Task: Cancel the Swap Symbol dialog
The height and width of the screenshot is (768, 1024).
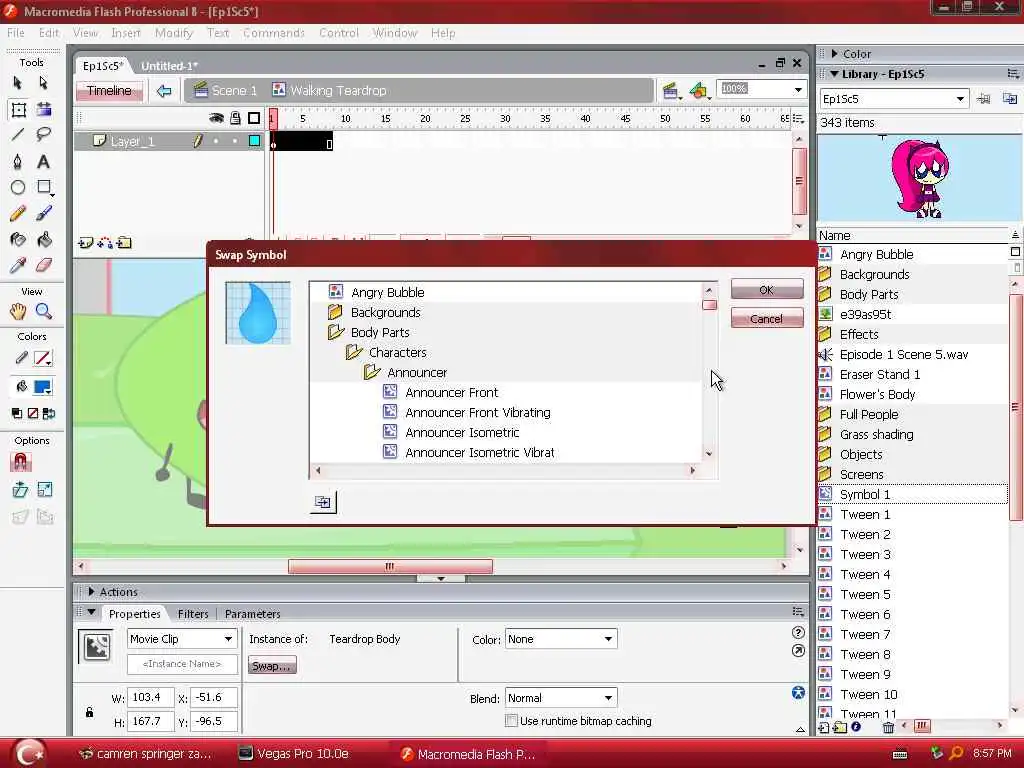Action: pos(767,318)
